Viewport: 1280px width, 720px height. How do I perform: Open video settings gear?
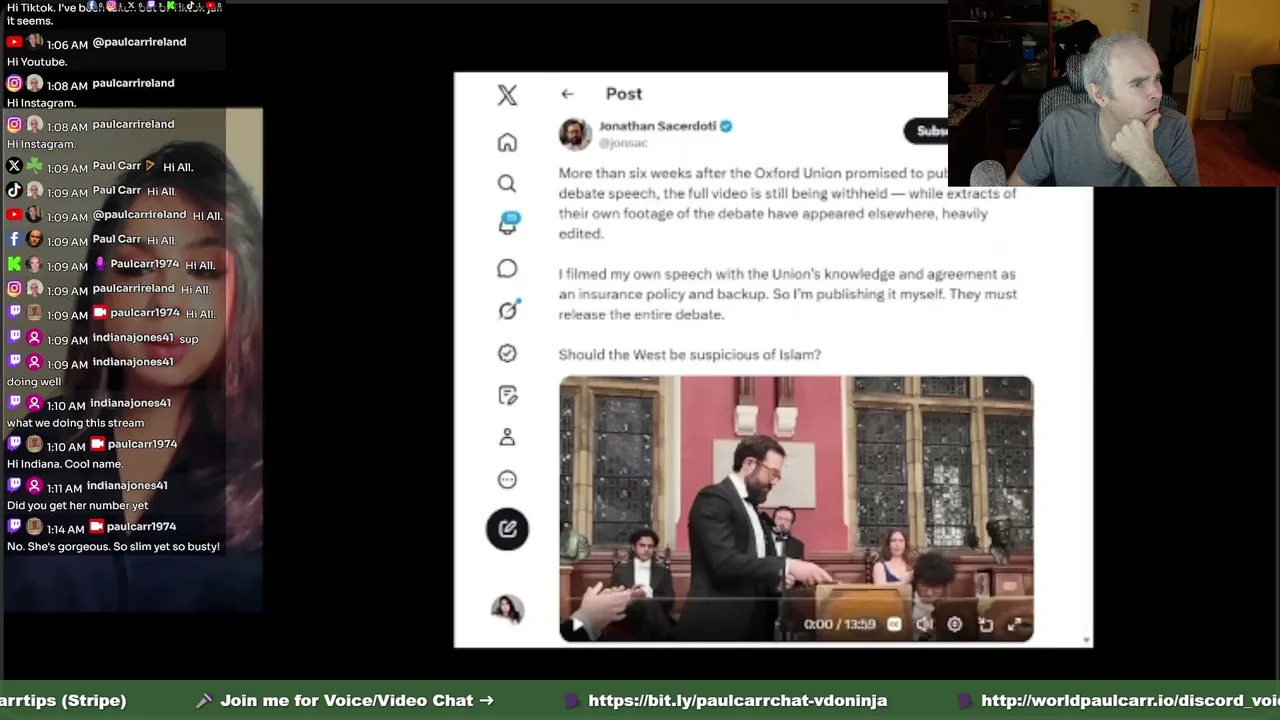click(x=955, y=624)
